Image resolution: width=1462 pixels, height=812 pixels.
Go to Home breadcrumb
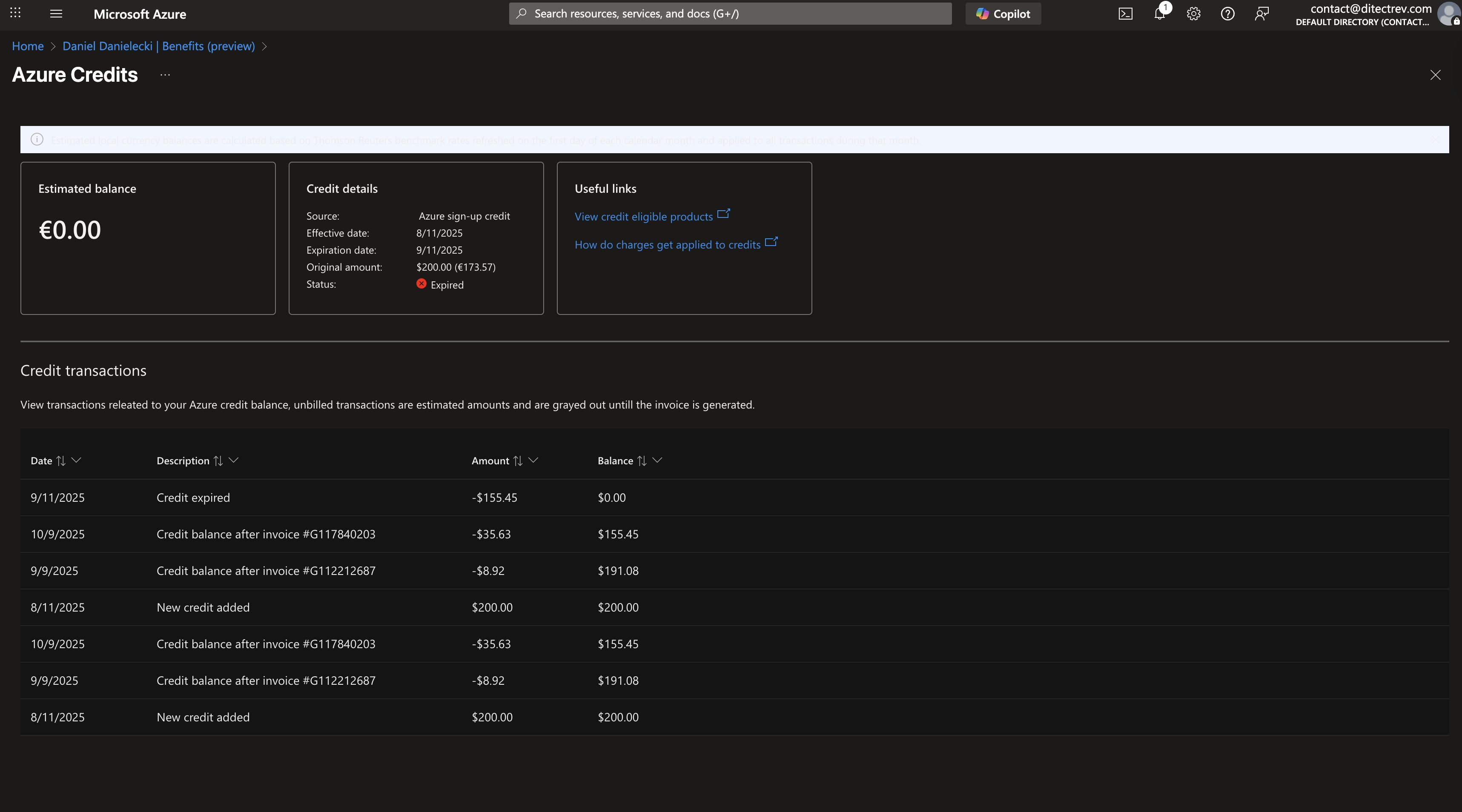(28, 46)
